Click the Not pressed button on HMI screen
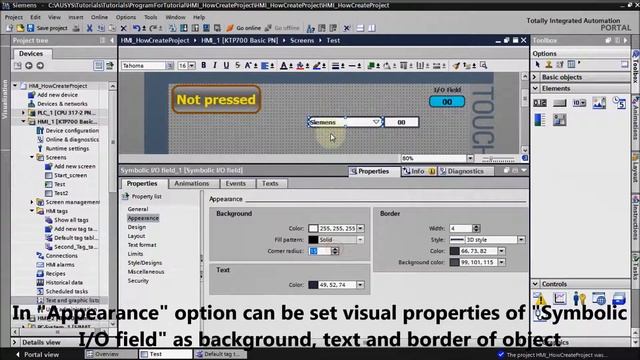 [x=216, y=99]
